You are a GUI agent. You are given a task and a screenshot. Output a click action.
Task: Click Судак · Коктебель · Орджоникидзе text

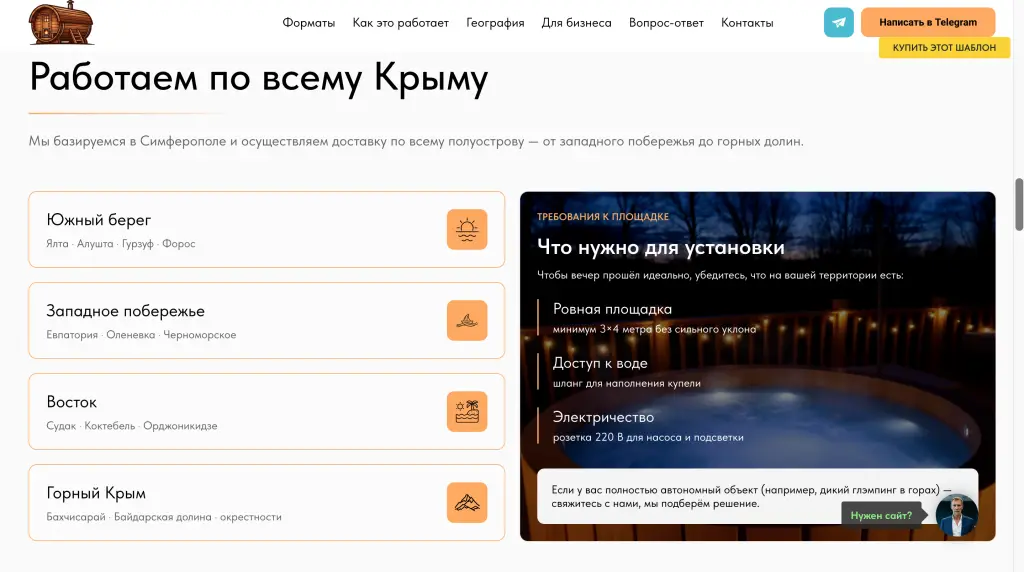132,426
